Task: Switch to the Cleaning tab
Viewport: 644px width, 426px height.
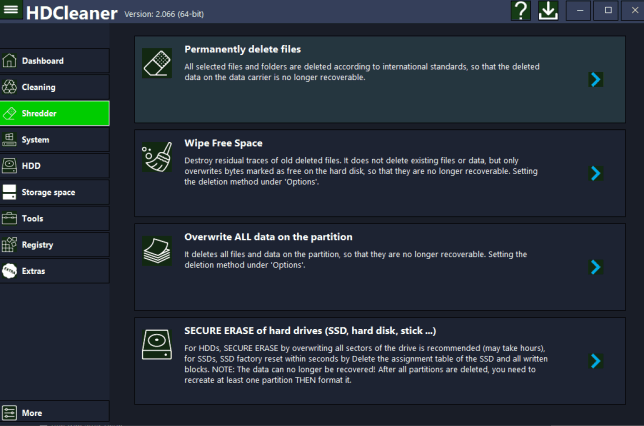Action: (55, 87)
